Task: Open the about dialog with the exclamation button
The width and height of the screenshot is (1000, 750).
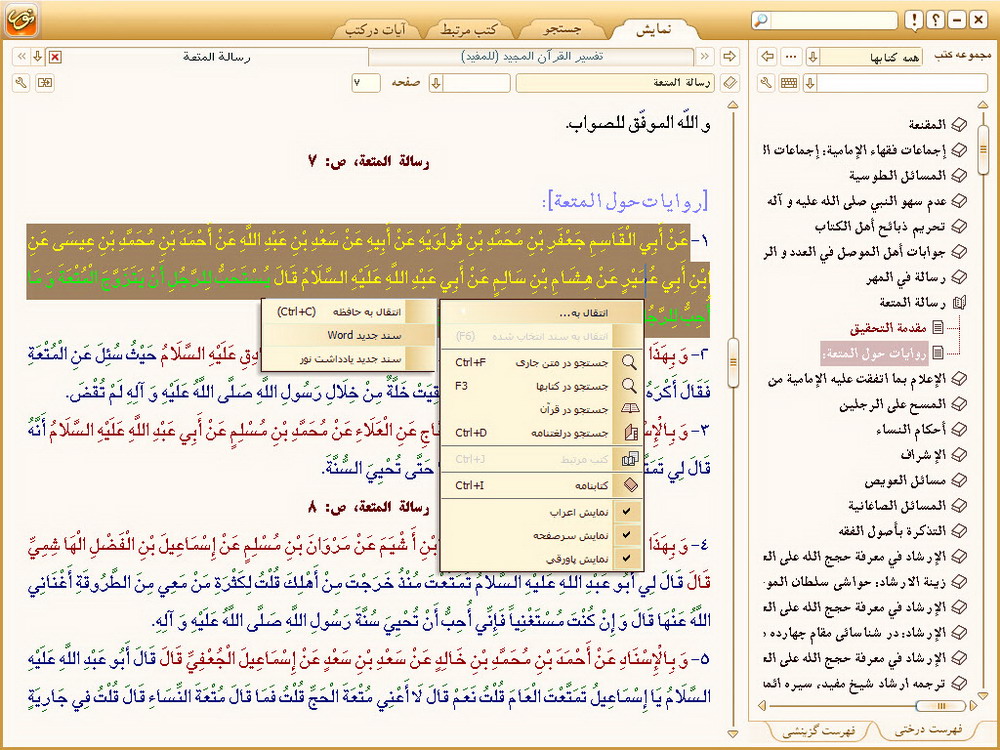Action: coord(914,20)
